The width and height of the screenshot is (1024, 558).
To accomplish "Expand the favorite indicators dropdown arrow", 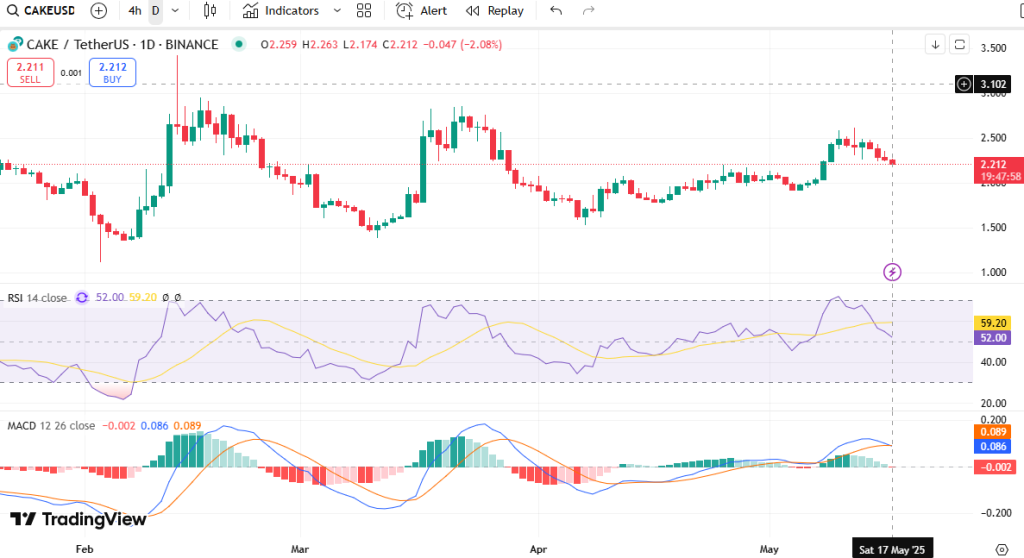I will (x=336, y=11).
